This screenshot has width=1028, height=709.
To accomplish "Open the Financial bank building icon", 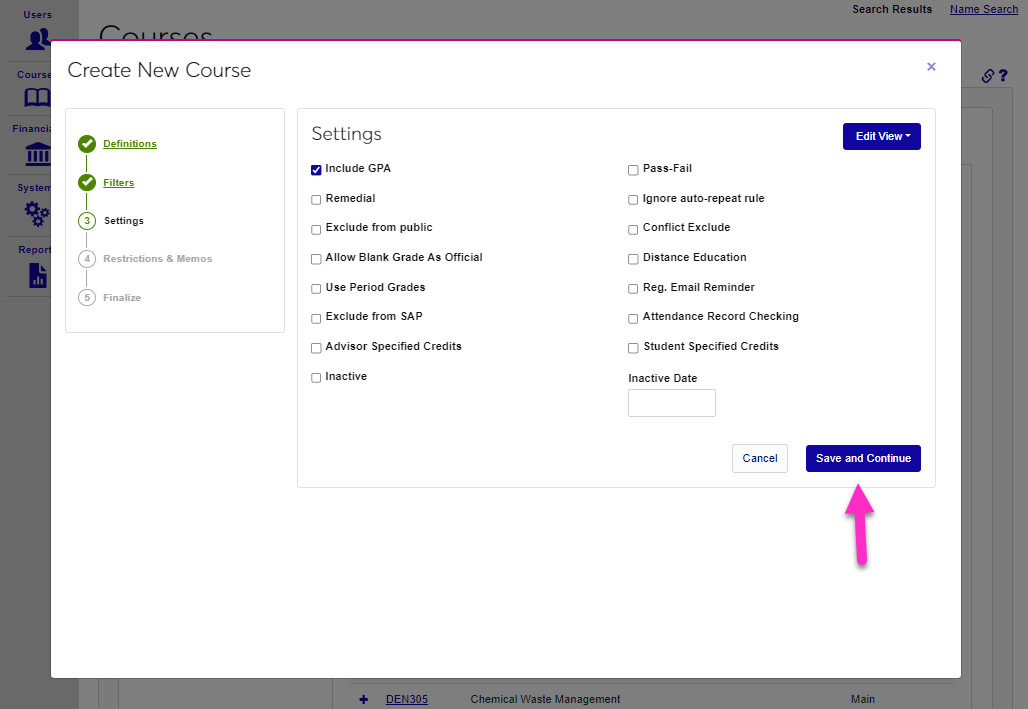I will click(x=38, y=155).
